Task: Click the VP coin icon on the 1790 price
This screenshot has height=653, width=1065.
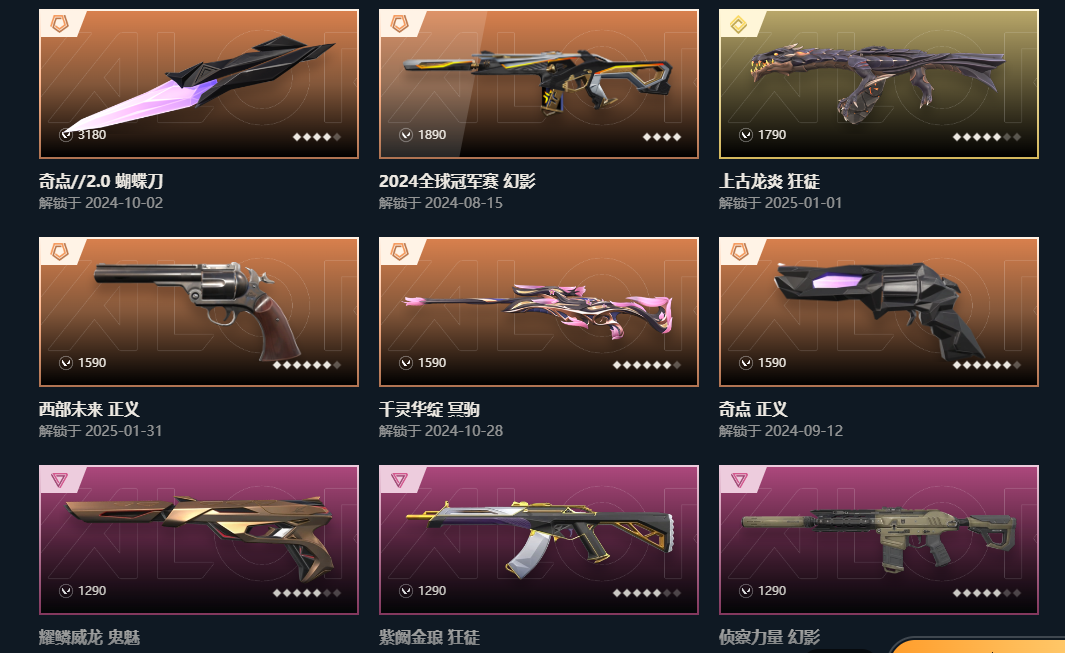Action: click(746, 135)
